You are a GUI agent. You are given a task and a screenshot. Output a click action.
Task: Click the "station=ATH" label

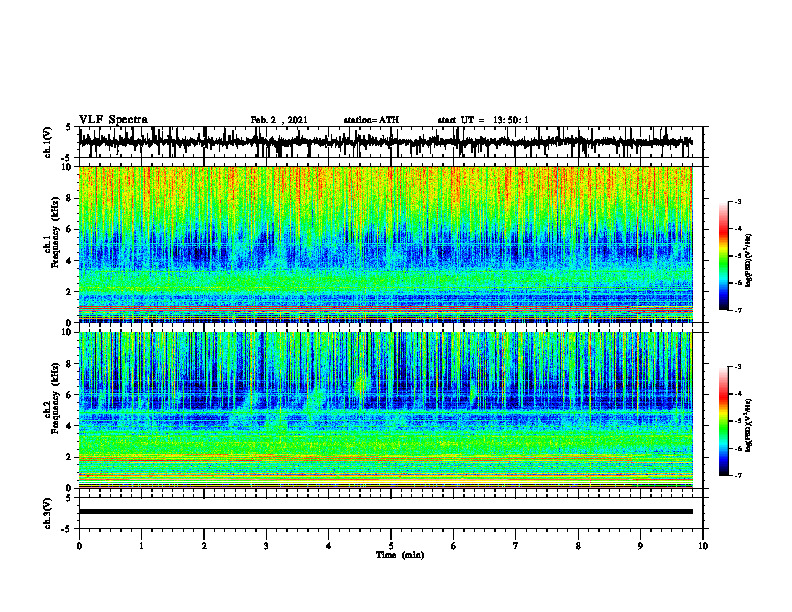click(x=371, y=120)
